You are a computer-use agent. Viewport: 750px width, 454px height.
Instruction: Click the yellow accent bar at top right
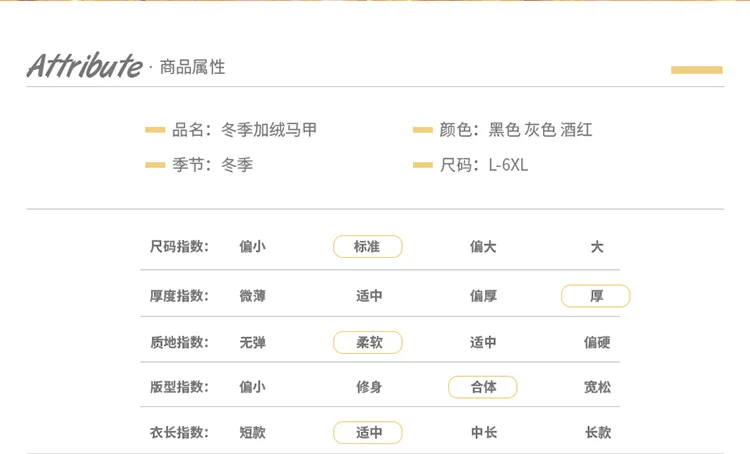696,70
